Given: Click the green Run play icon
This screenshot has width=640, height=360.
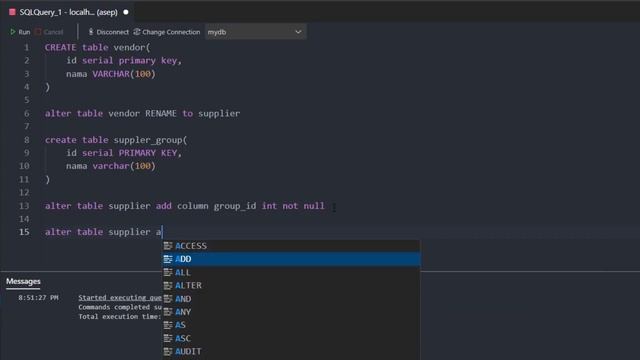Looking at the screenshot, I should click(x=13, y=32).
